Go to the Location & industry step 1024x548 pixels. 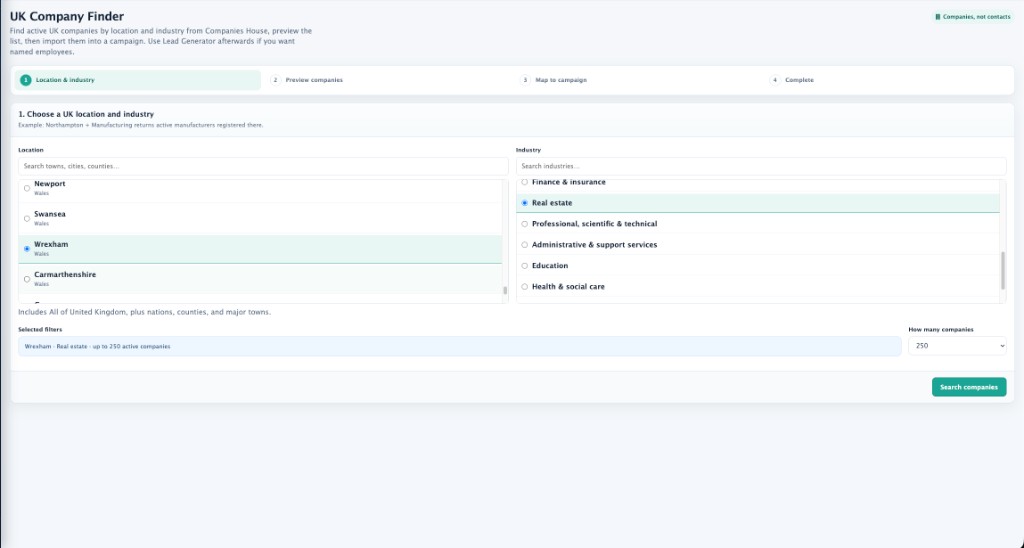[x=138, y=80]
